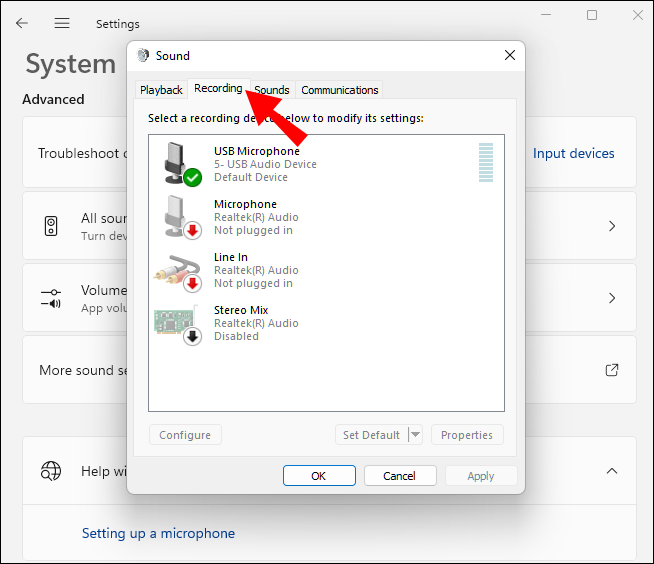Click the Input devices troubleshoot link
The width and height of the screenshot is (654, 564).
click(573, 153)
